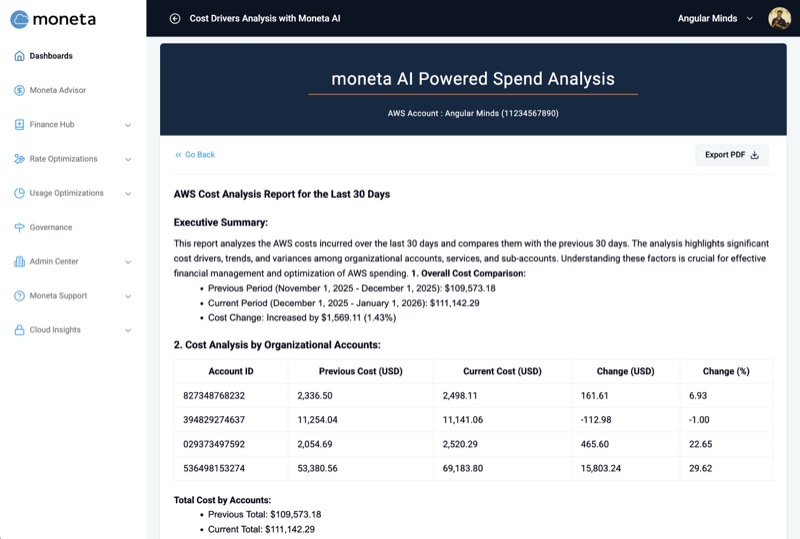Screen dimensions: 800x539
Task: Click the Governance signpost icon
Action: [x=19, y=227]
